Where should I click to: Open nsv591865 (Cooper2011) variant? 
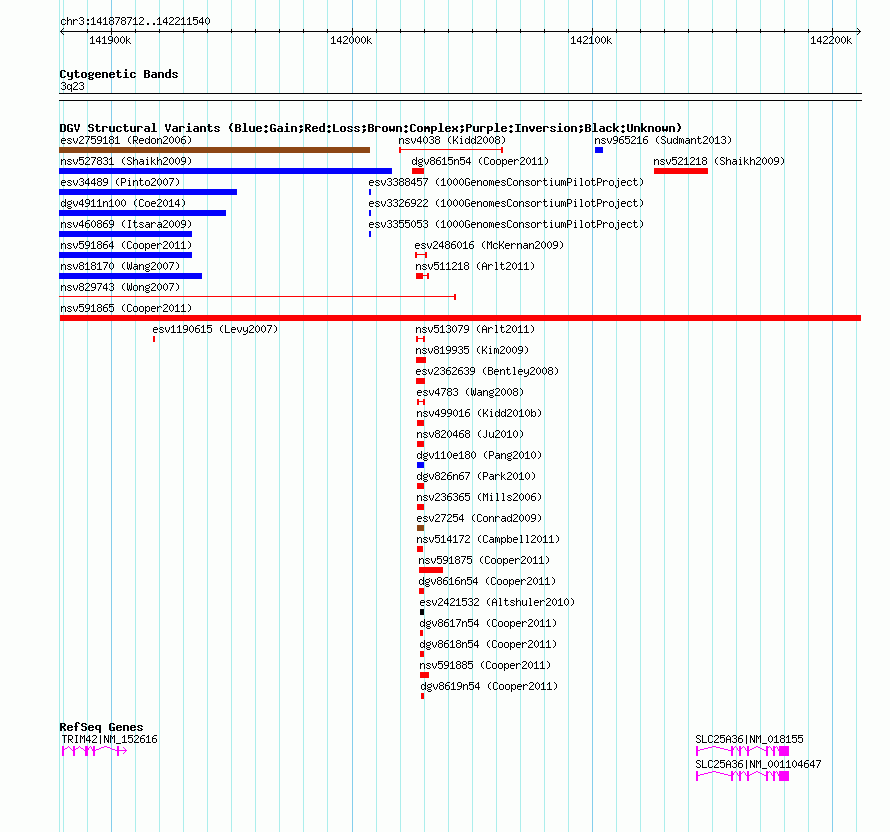[126, 308]
